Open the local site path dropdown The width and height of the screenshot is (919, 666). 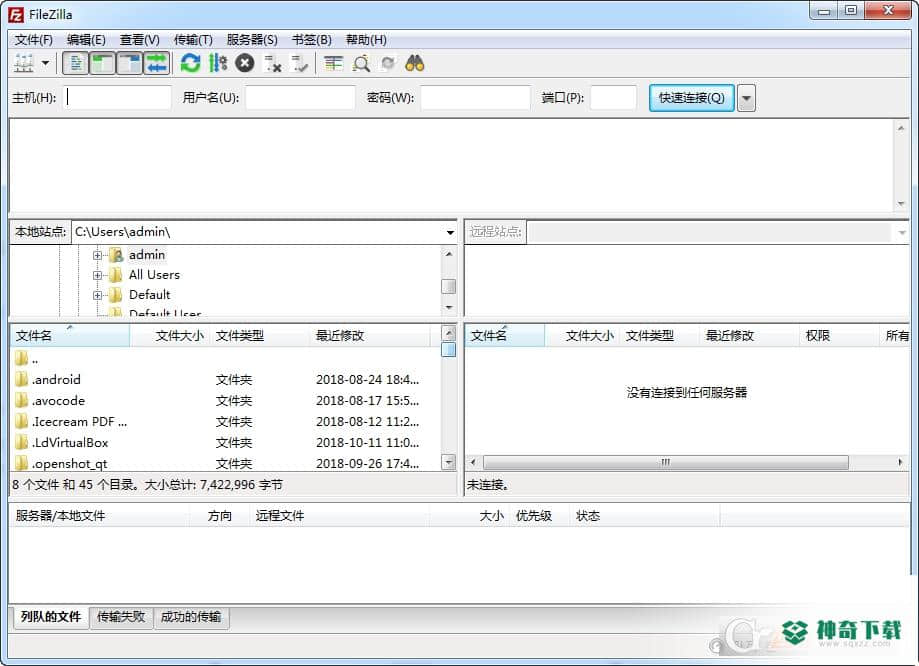tap(450, 232)
